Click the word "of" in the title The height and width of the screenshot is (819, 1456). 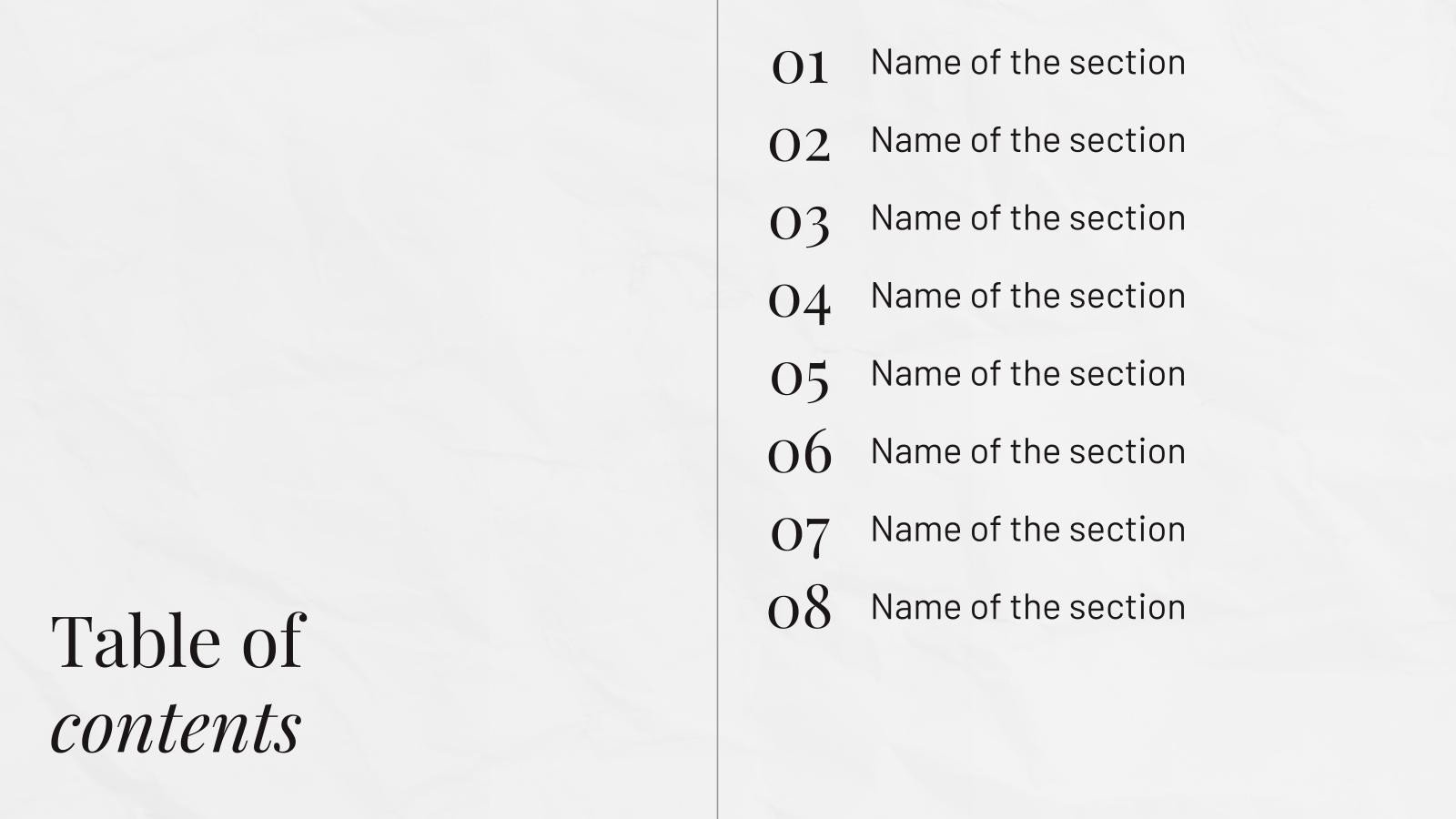[x=272, y=642]
